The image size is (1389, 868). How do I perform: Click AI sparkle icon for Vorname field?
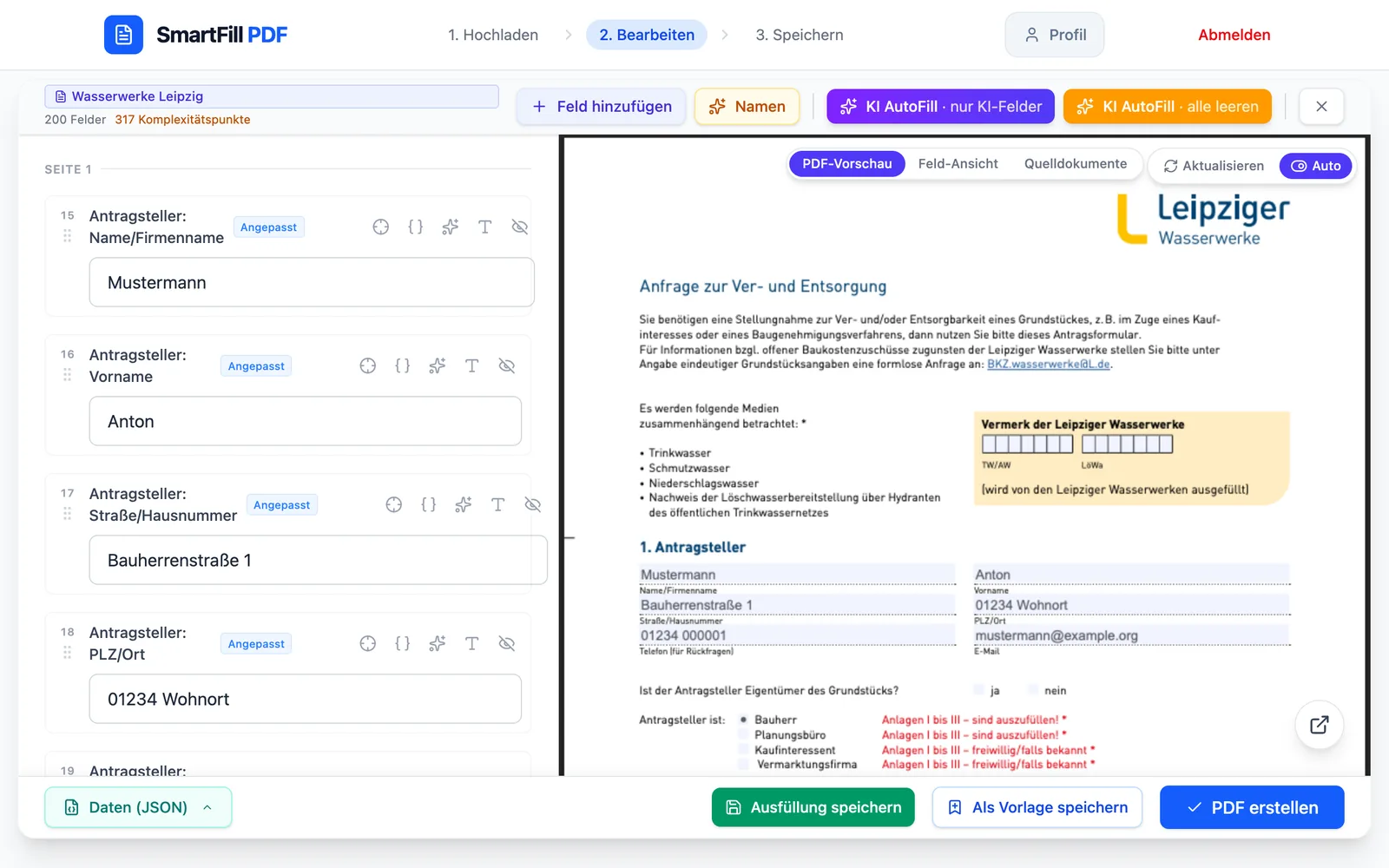(438, 365)
